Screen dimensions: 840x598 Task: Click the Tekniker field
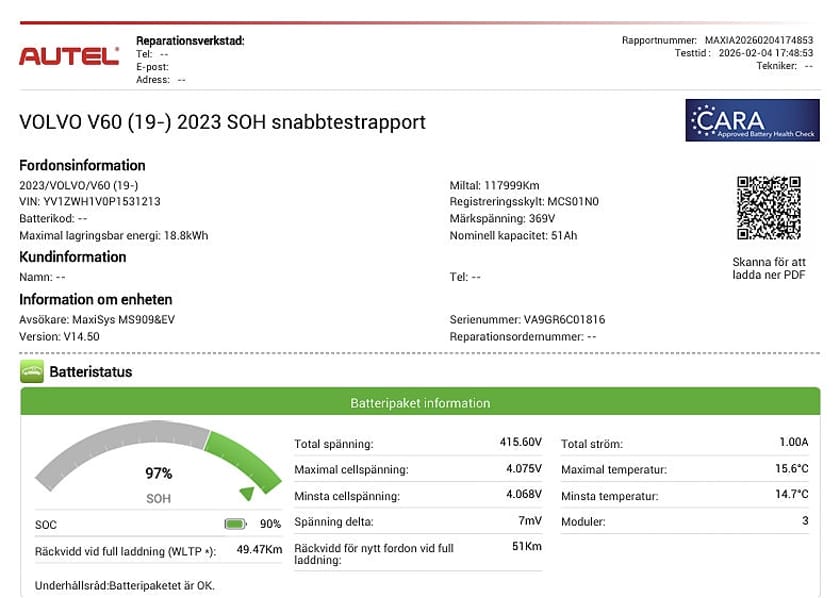(784, 66)
